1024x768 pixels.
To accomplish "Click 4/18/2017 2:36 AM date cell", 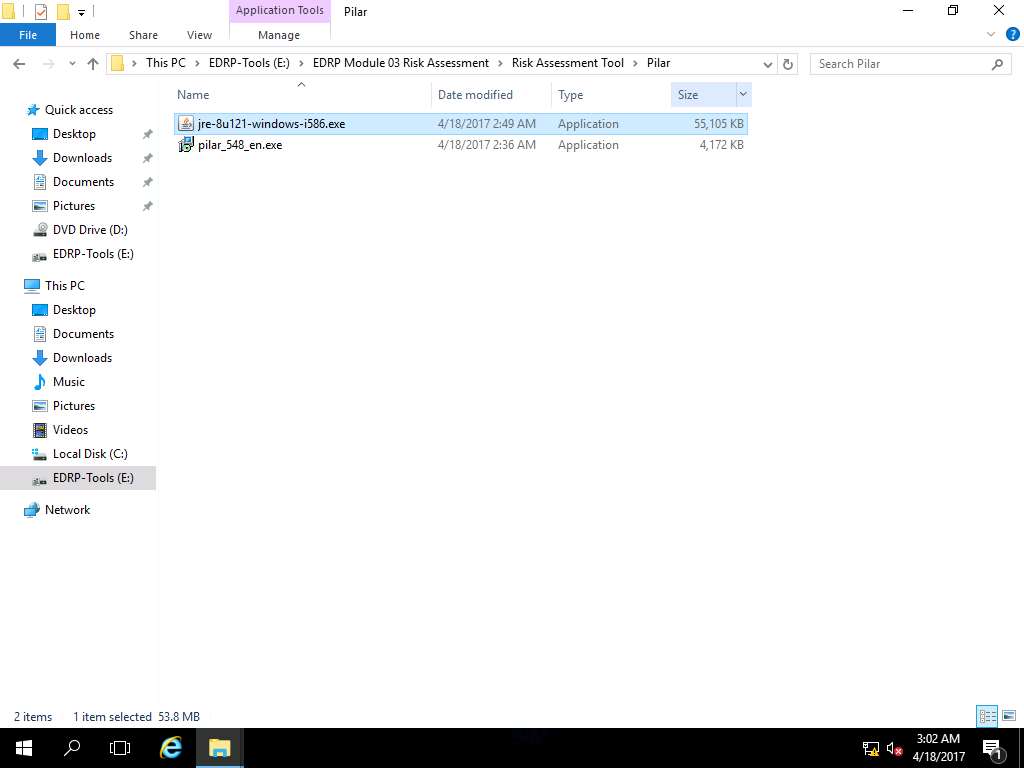I will tap(487, 145).
